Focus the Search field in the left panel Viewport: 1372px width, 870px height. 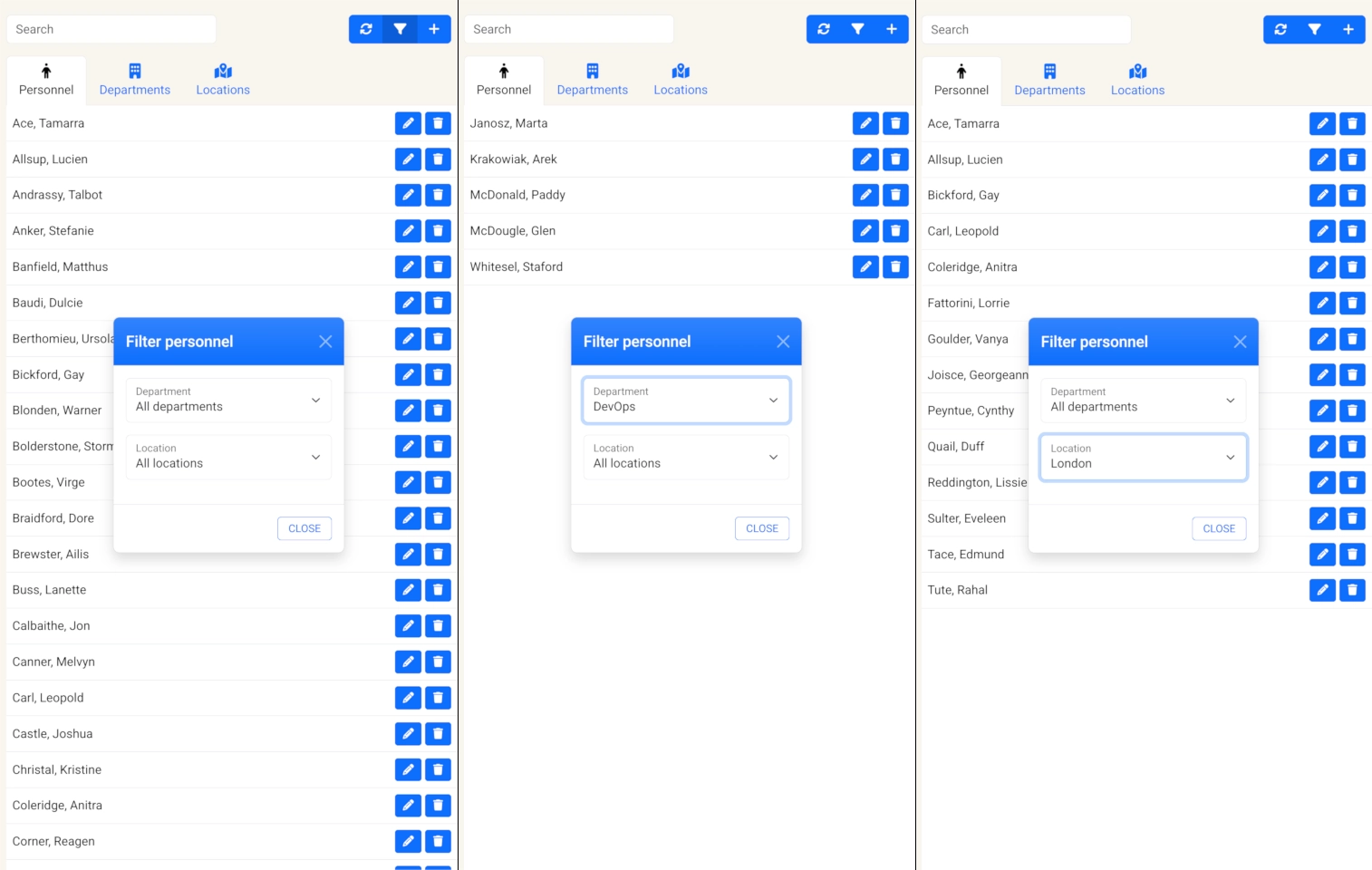[111, 29]
